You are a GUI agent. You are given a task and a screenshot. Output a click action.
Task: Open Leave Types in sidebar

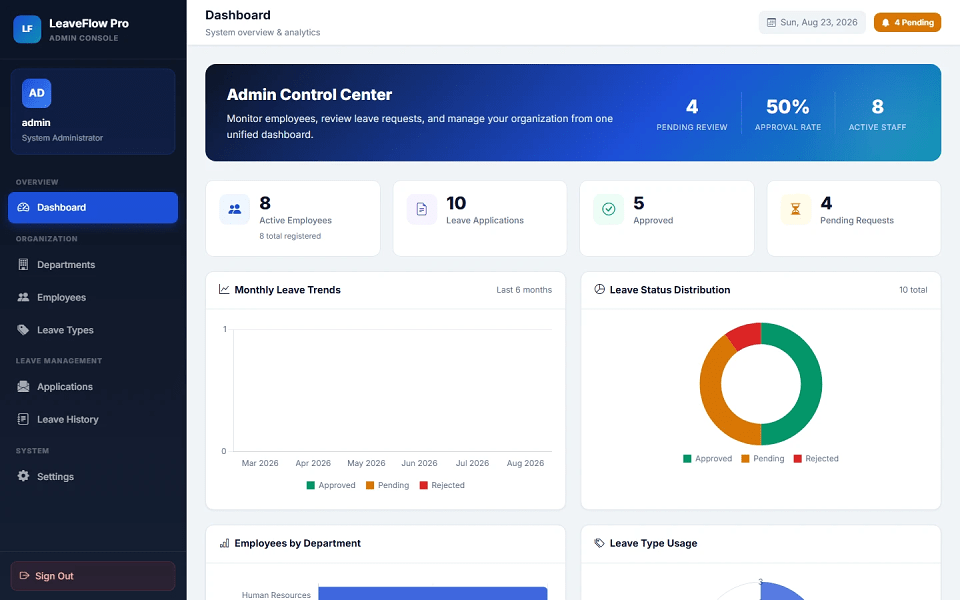(93, 329)
